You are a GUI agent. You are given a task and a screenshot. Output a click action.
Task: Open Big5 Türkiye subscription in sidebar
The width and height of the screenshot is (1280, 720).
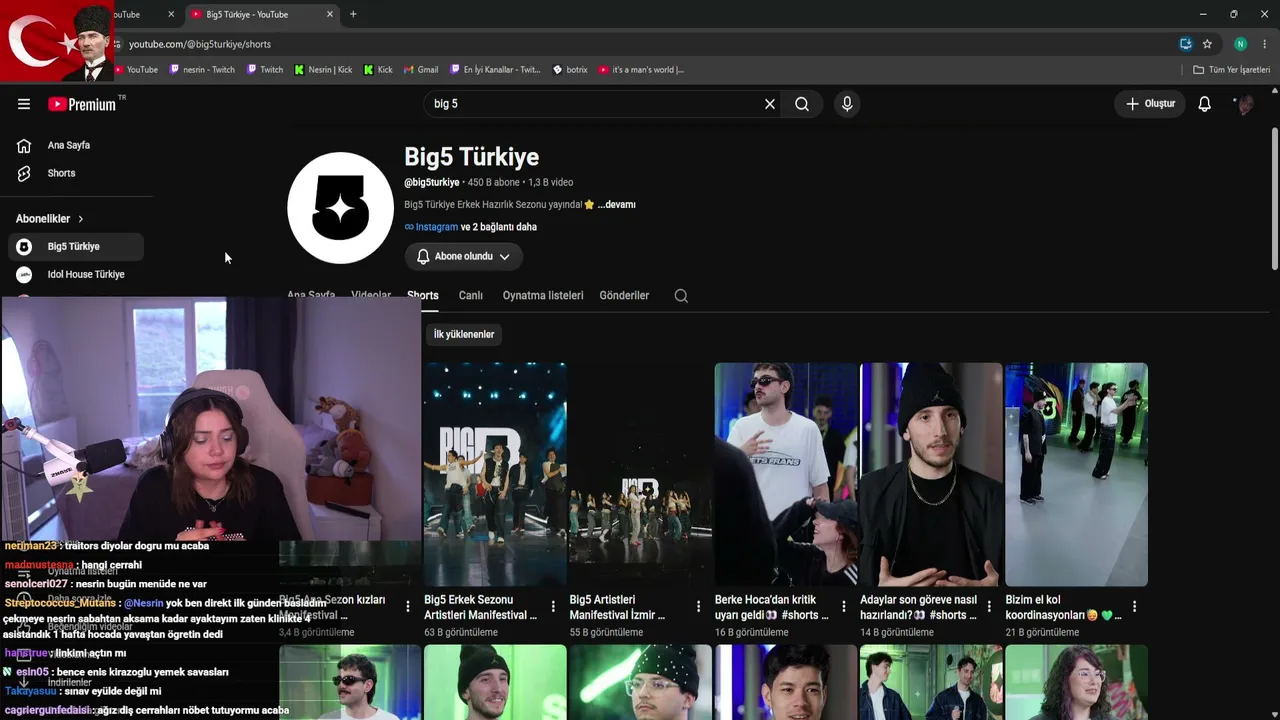pos(76,247)
